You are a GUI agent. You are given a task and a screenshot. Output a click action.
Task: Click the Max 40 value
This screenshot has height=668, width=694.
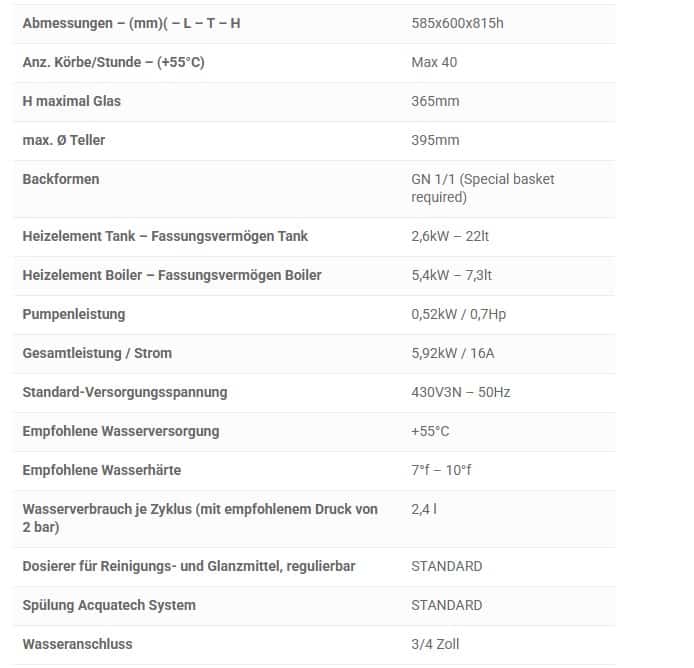(434, 62)
